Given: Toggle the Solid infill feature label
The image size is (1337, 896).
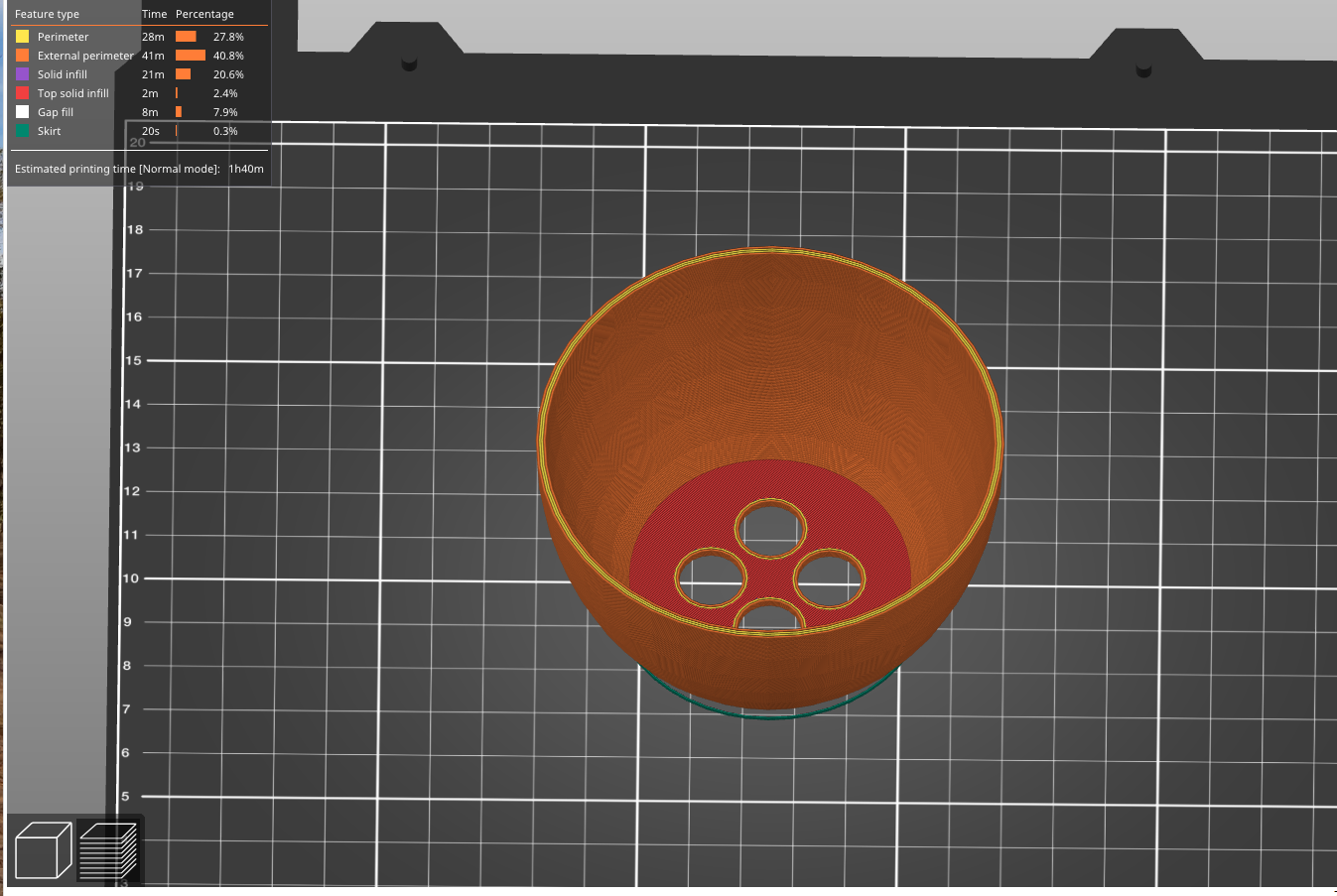Looking at the screenshot, I should pos(63,74).
